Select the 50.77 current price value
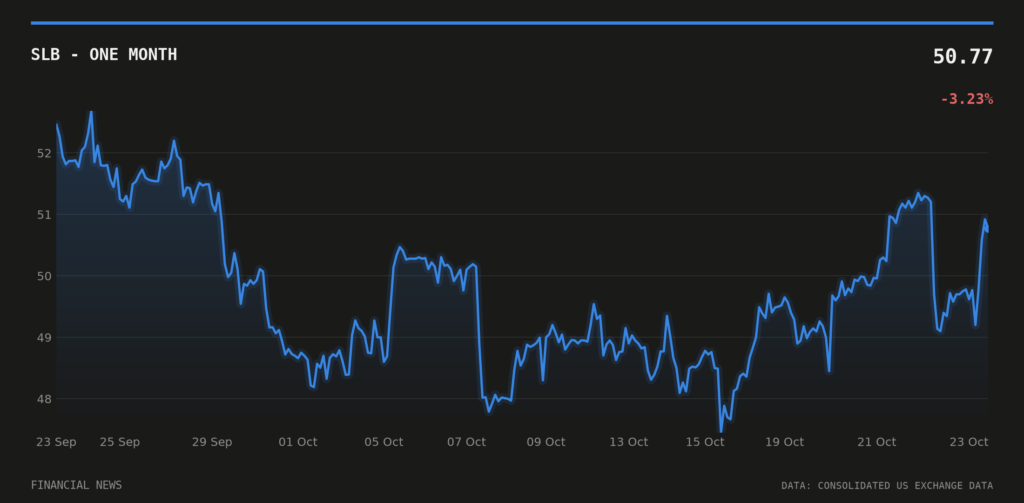The image size is (1024, 503). 963,57
